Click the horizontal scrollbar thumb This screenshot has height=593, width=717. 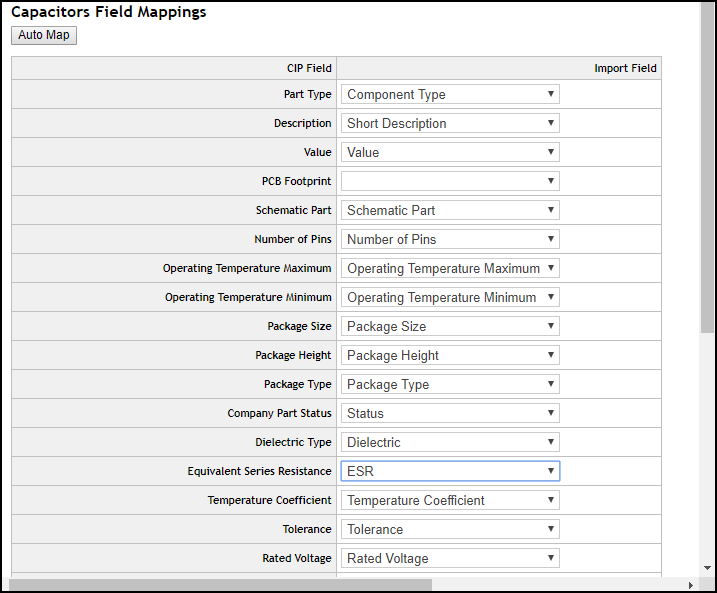tap(220, 585)
